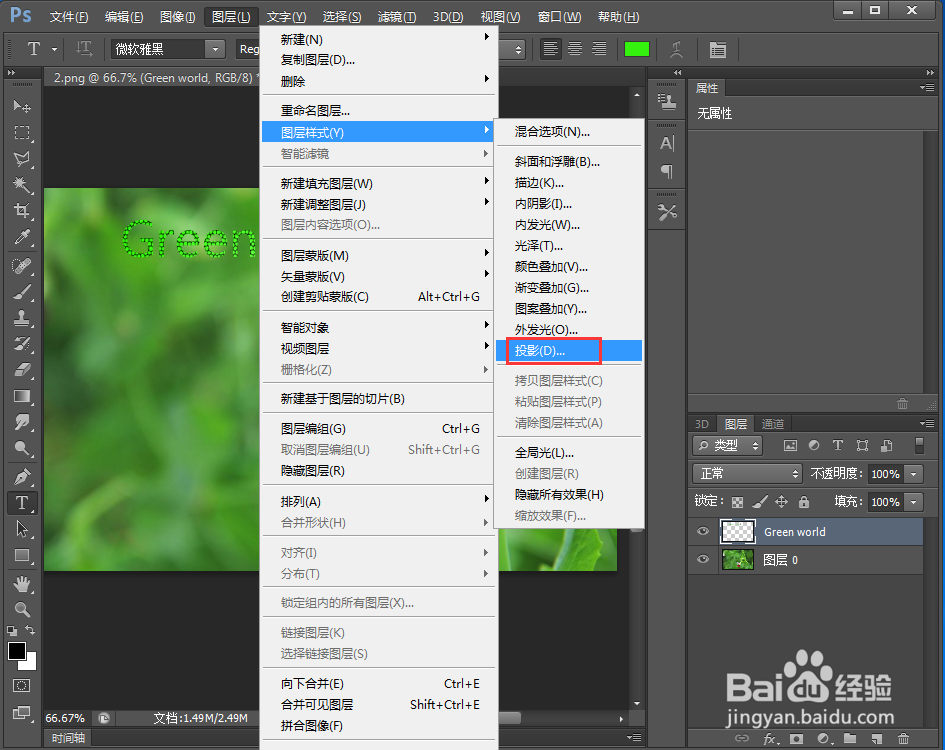
Task: Select the Horizontal Type tool
Action: pos(22,503)
